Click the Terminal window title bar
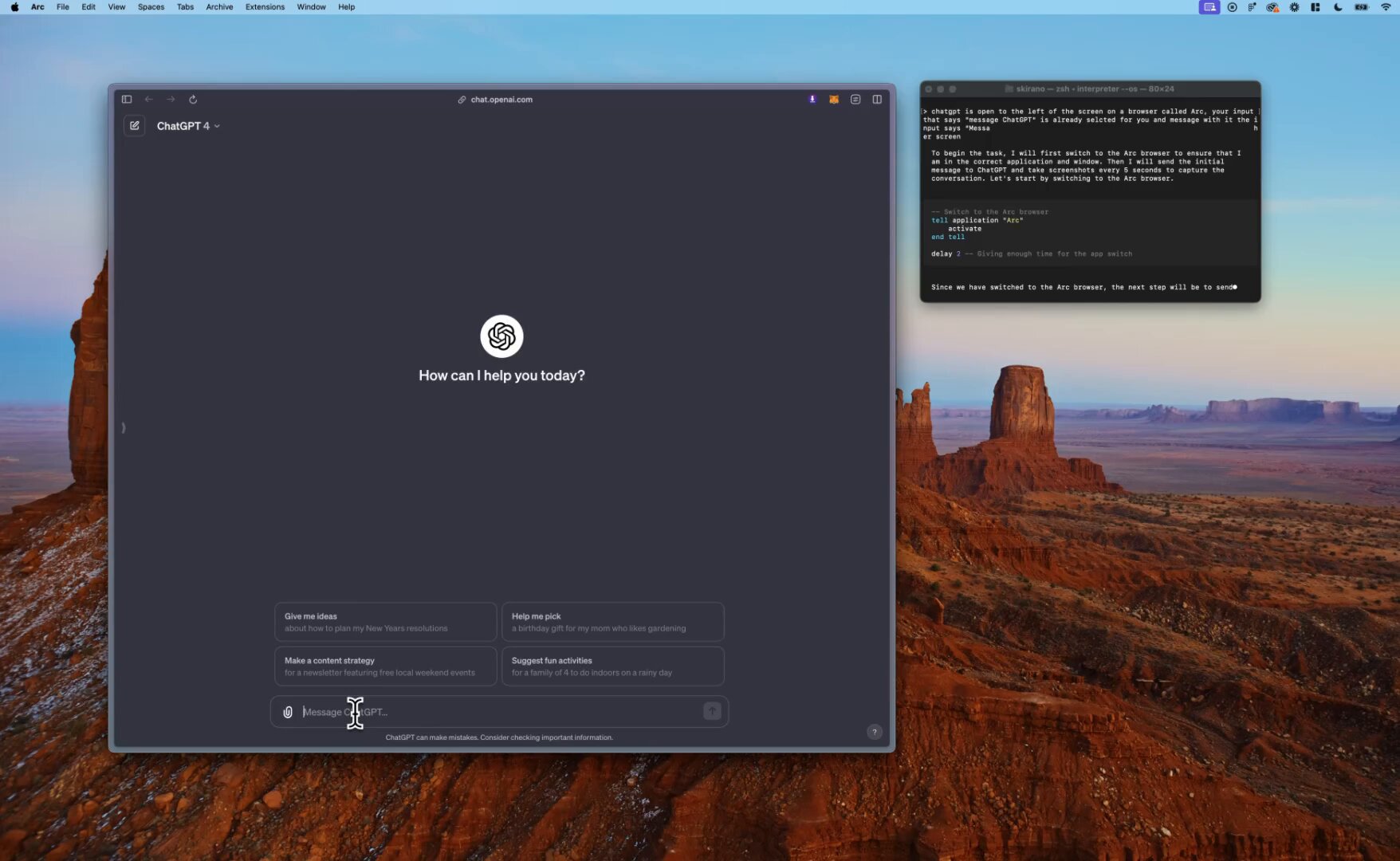 tap(1090, 88)
